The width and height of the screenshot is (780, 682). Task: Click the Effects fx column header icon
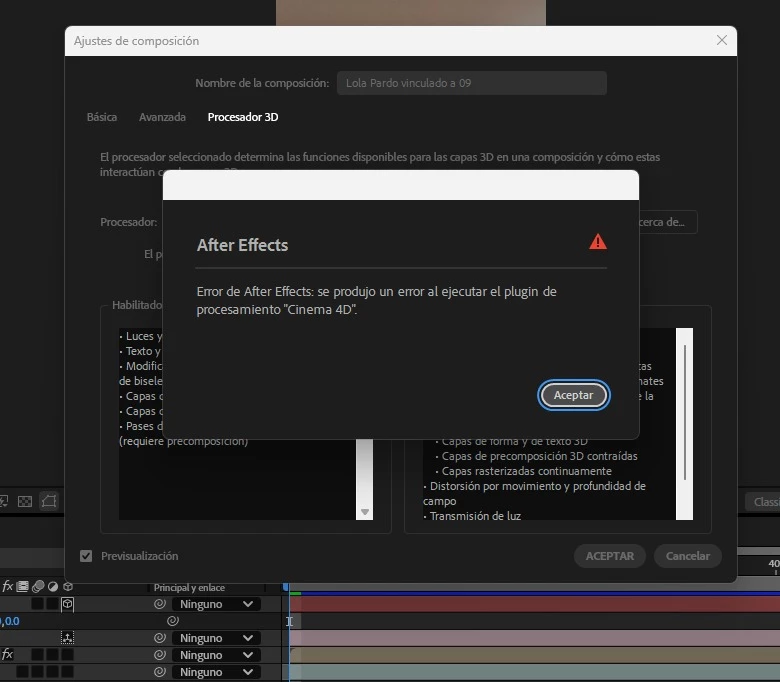coord(7,586)
